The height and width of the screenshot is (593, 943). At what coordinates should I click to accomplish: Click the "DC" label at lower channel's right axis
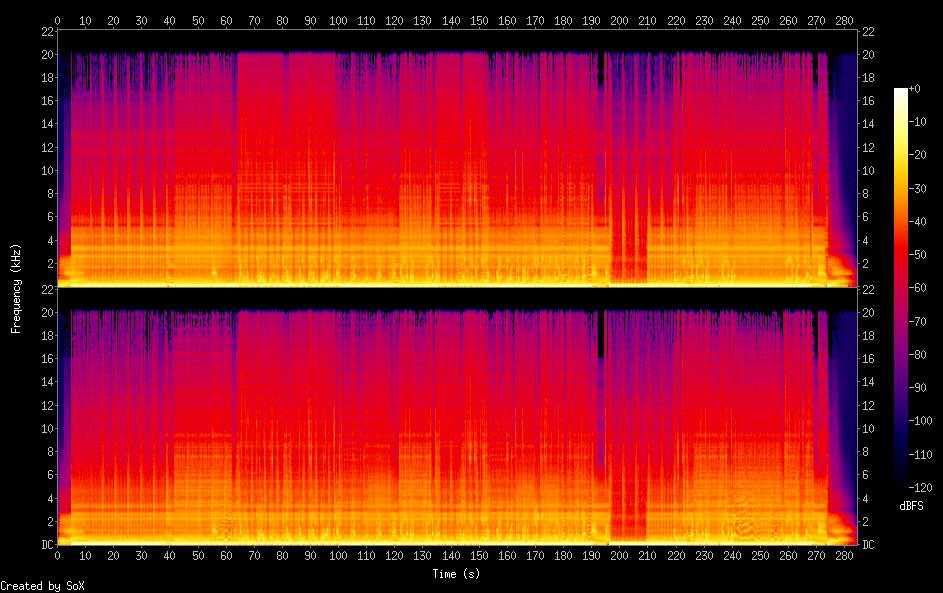click(867, 544)
